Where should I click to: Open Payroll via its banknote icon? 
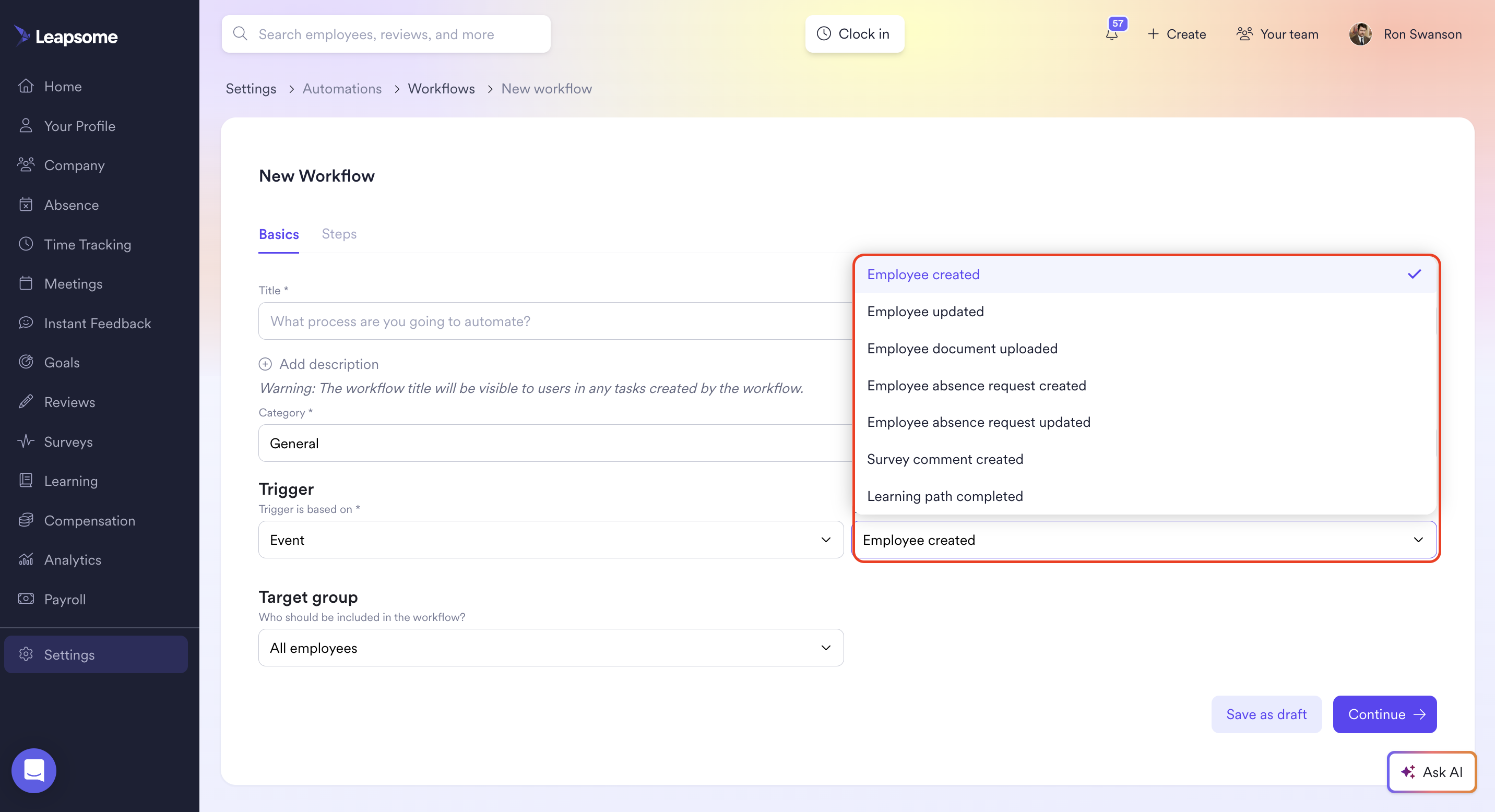(26, 599)
